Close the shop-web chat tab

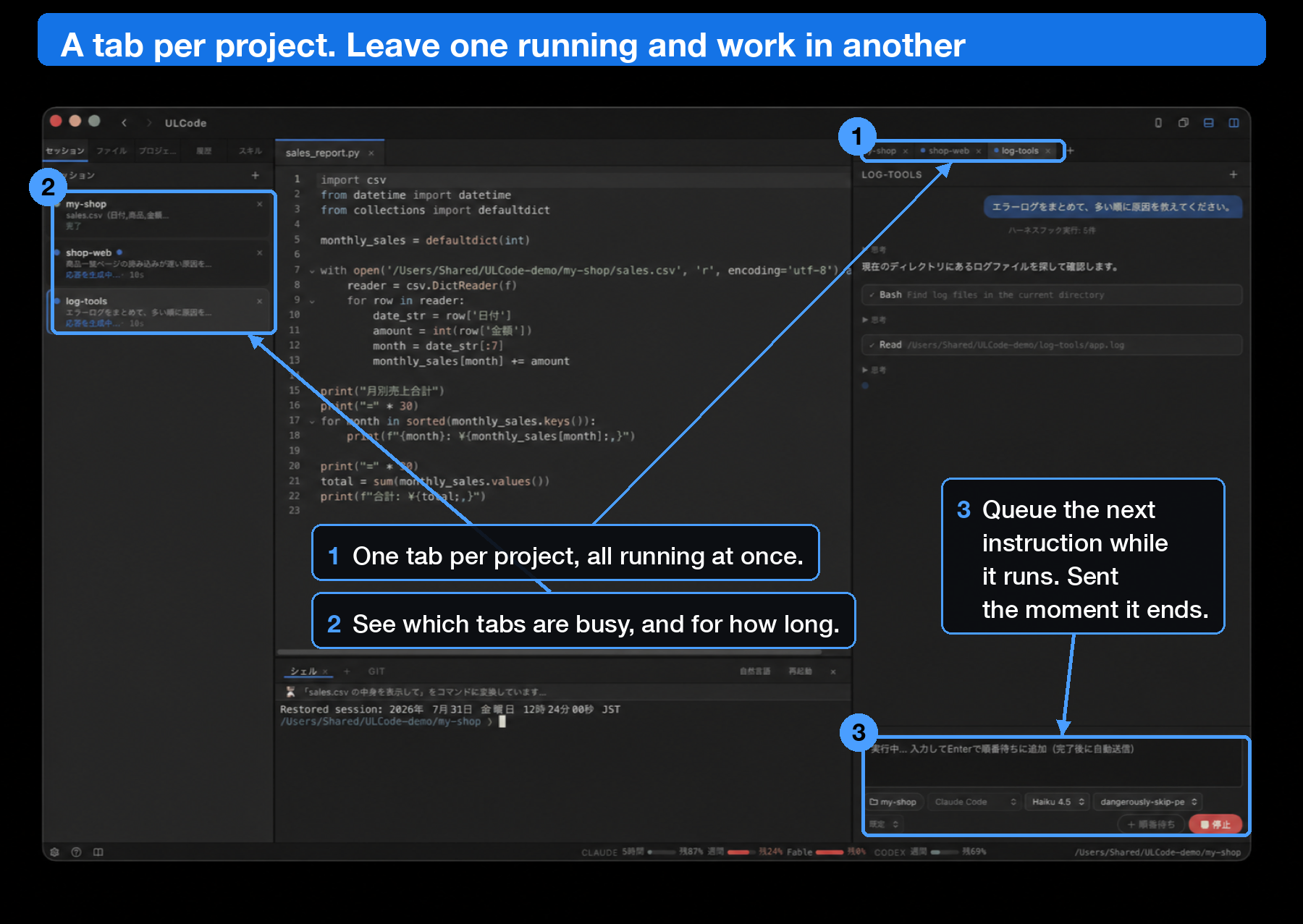[x=978, y=151]
